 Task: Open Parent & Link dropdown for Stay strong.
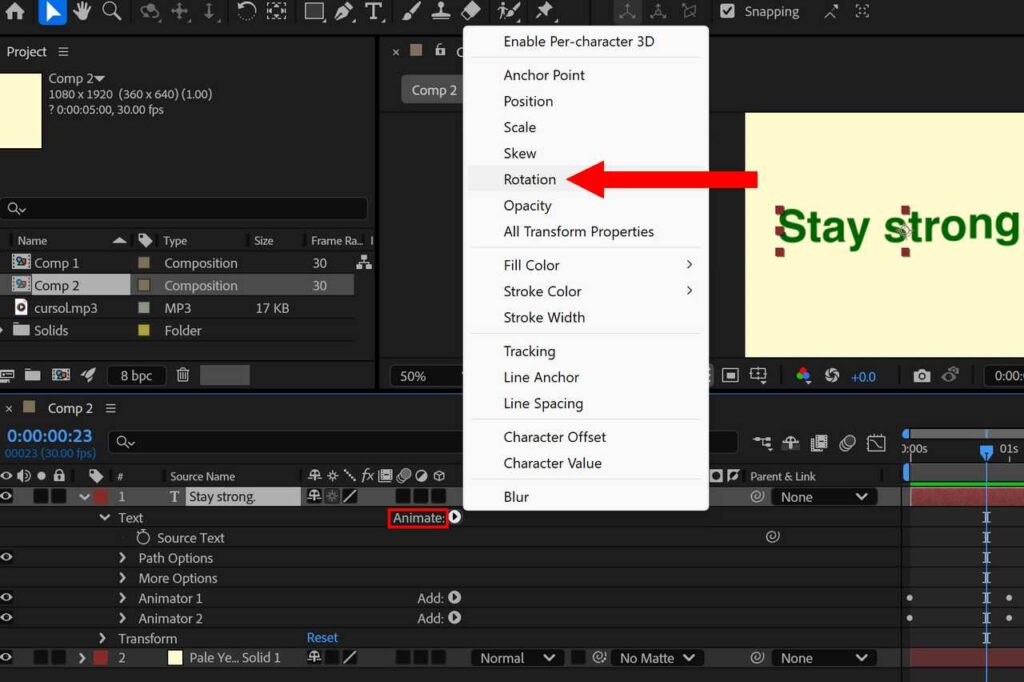click(824, 497)
